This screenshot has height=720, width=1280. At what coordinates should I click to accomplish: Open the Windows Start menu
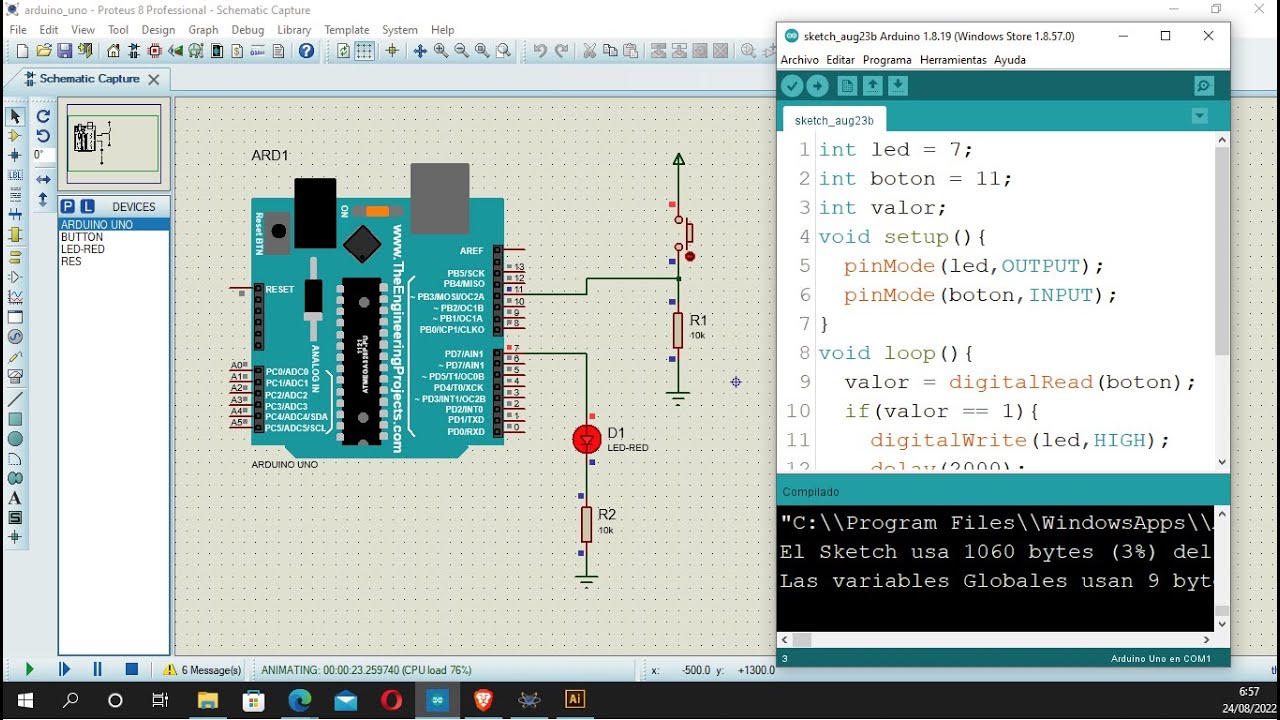point(25,700)
